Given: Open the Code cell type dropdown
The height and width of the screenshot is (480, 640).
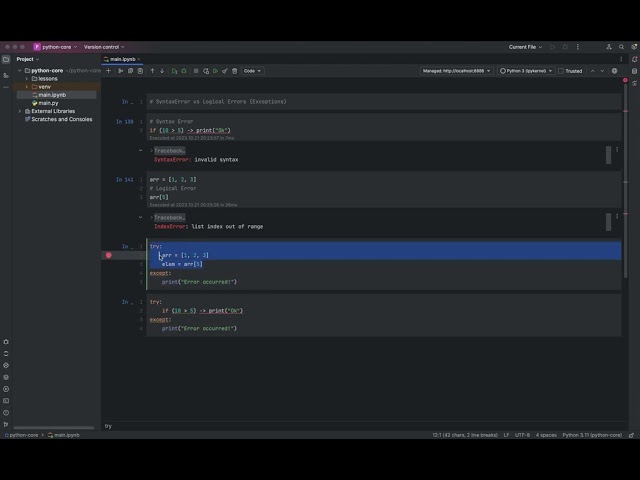Looking at the screenshot, I should click(x=252, y=71).
